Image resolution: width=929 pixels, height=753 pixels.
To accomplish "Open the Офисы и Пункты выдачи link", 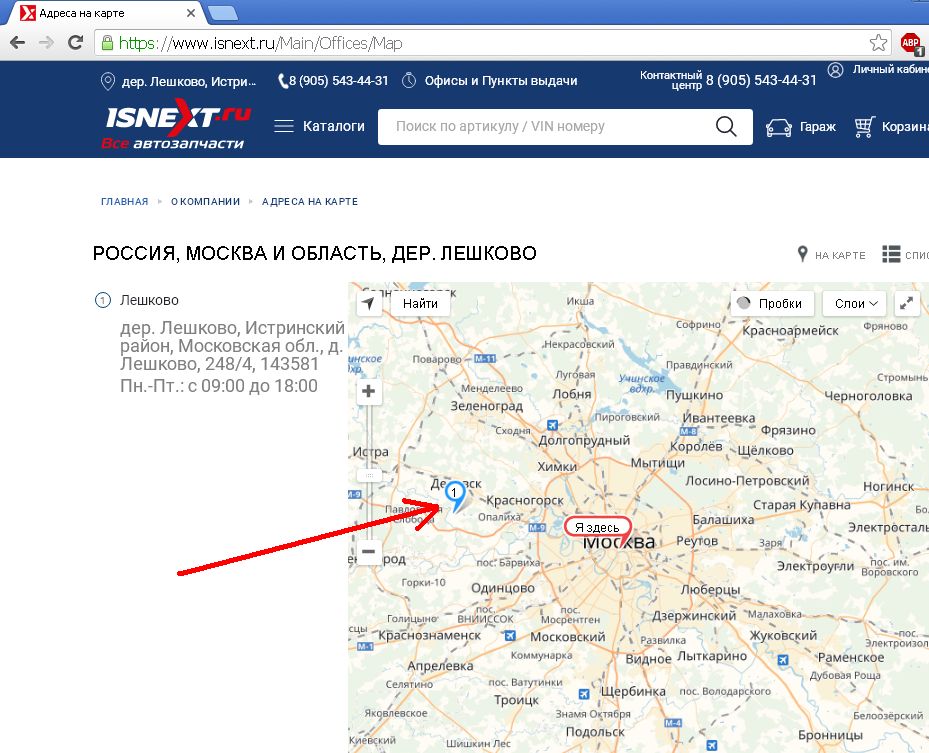I will [x=501, y=81].
